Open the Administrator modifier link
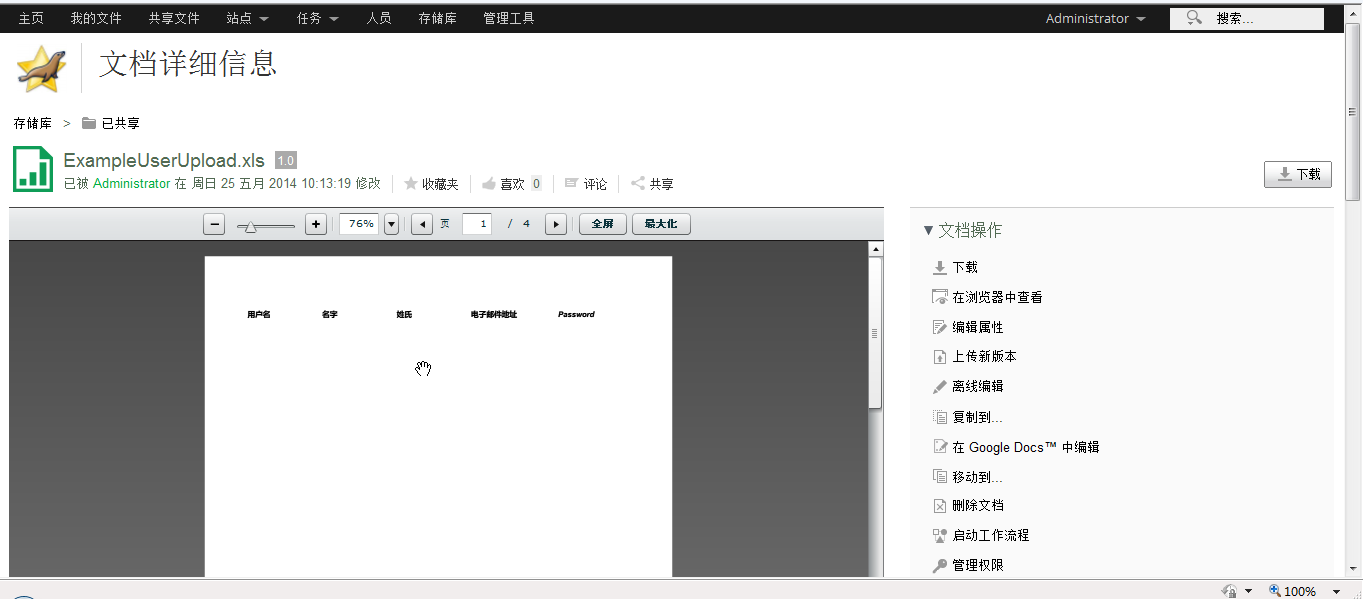The width and height of the screenshot is (1363, 599). pyautogui.click(x=132, y=184)
